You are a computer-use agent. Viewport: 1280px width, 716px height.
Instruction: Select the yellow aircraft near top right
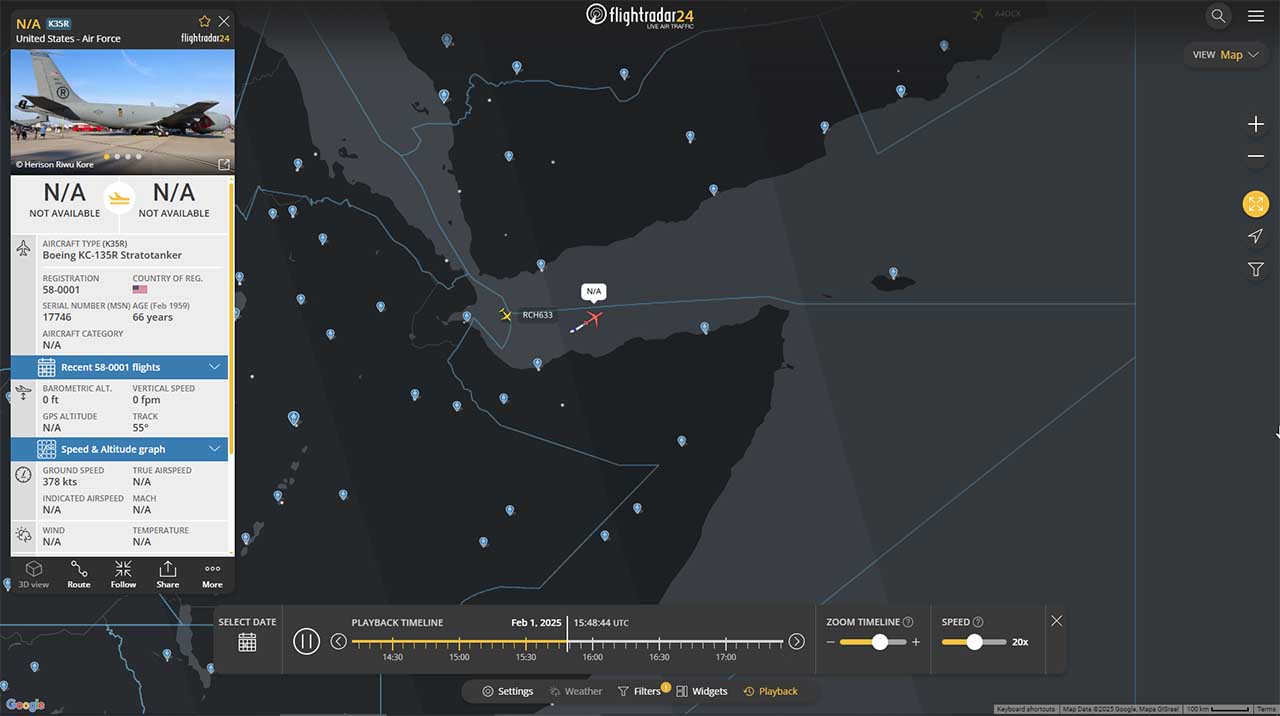(977, 14)
